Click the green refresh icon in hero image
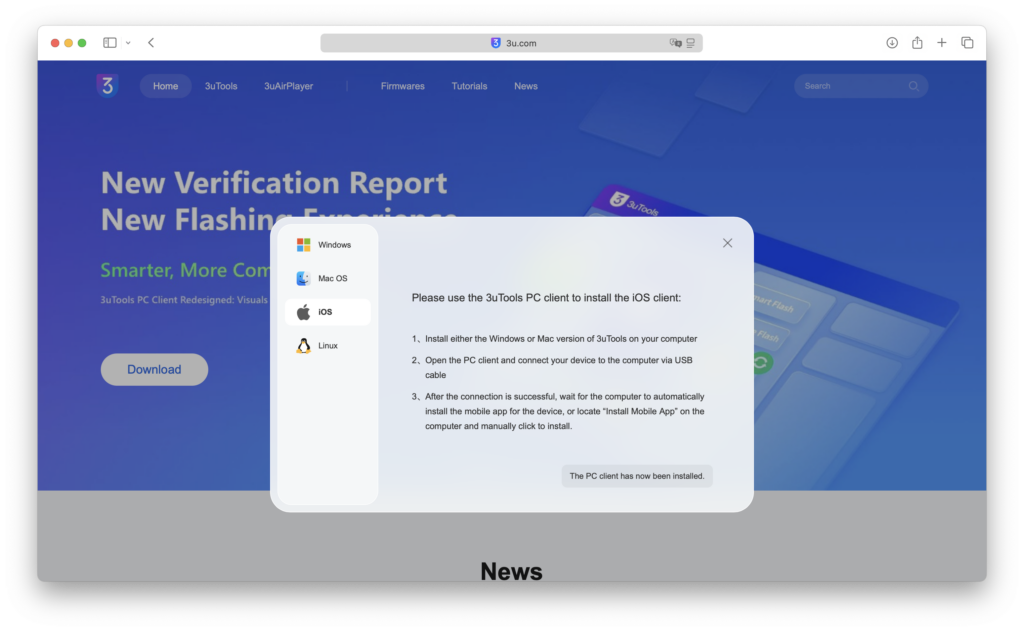 pos(761,363)
